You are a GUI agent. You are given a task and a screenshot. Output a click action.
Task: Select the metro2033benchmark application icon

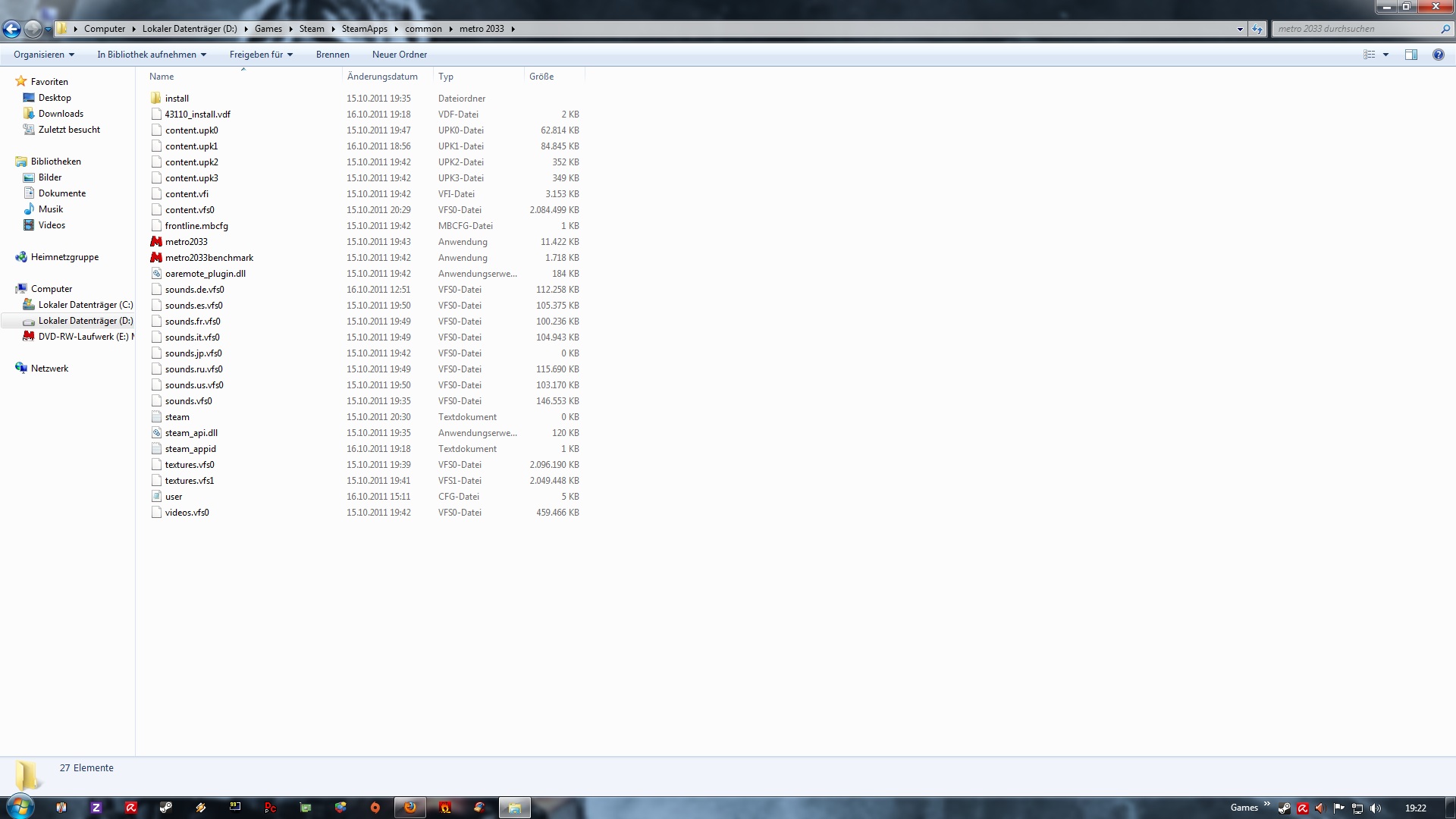click(156, 258)
